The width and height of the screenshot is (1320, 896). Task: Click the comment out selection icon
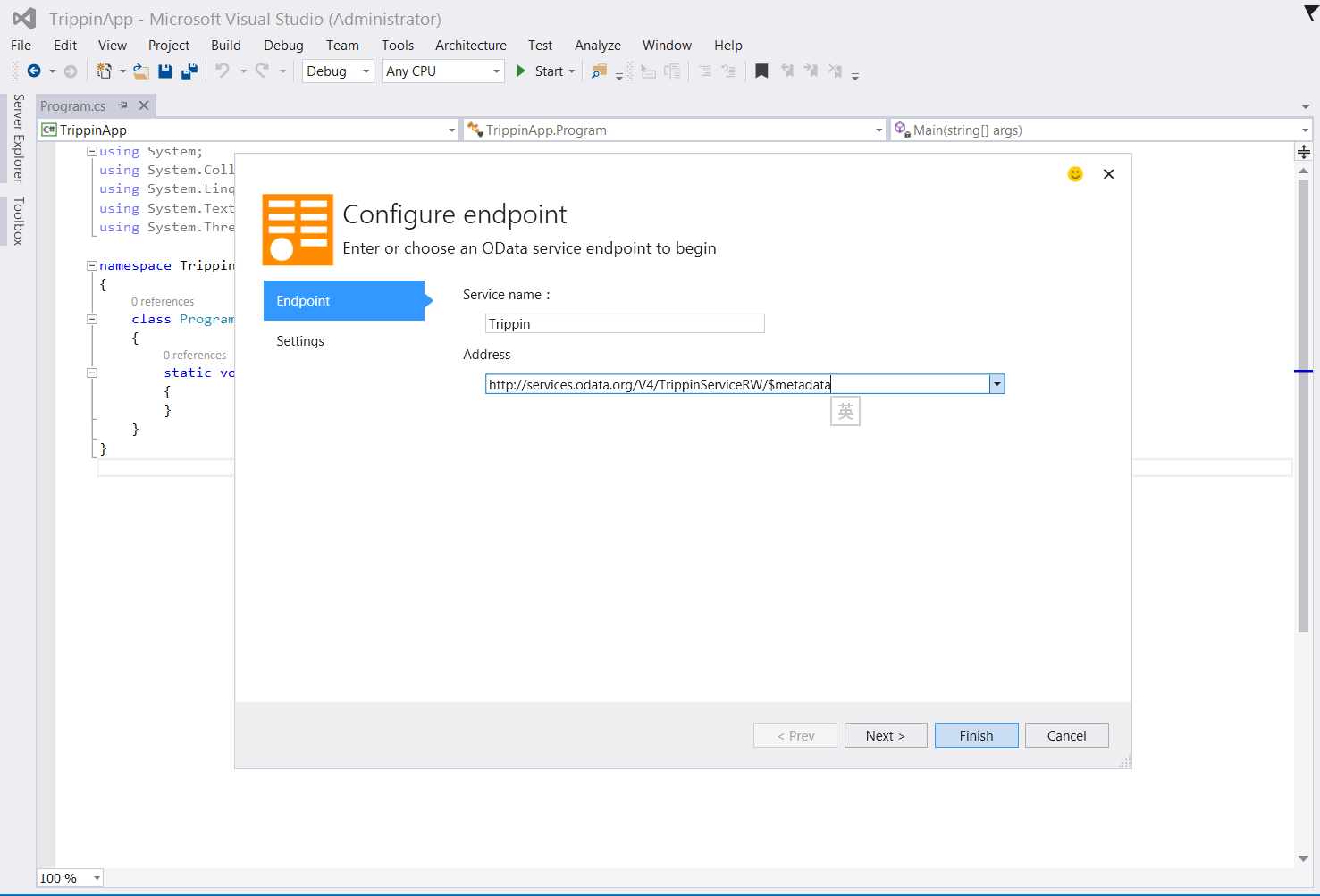coord(705,71)
